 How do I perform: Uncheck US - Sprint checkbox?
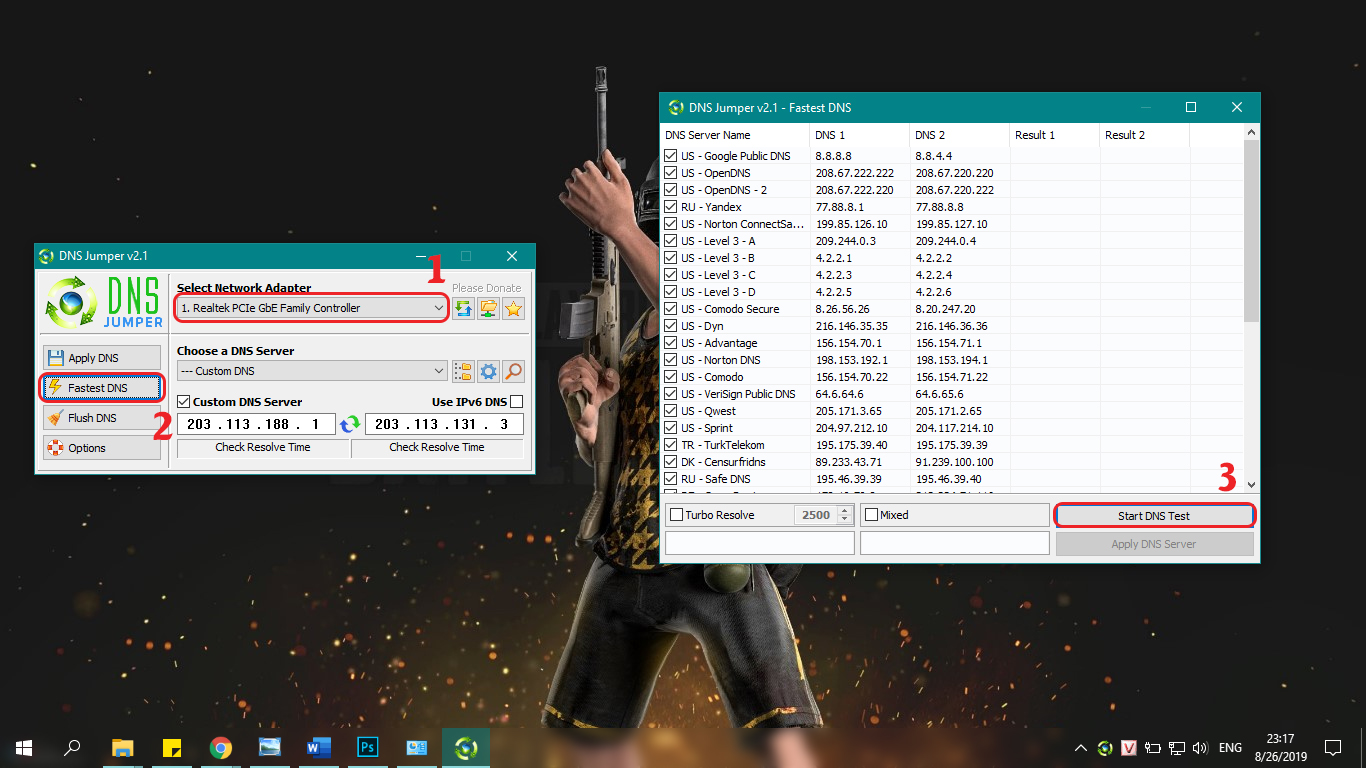coord(671,428)
